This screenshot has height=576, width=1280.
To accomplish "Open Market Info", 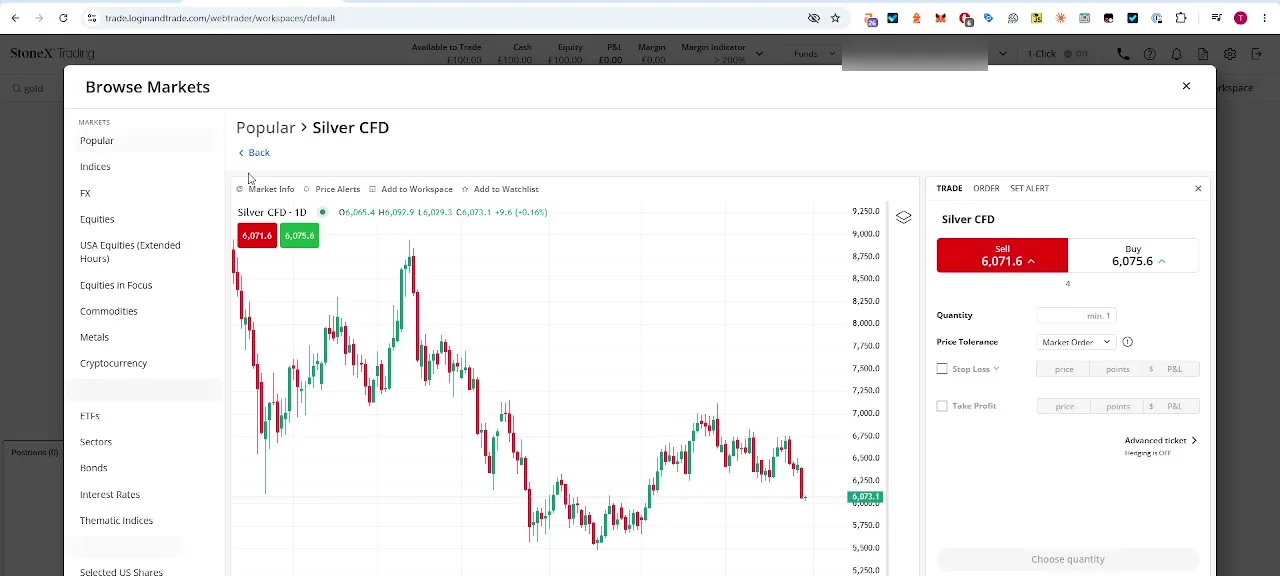I will pyautogui.click(x=266, y=189).
